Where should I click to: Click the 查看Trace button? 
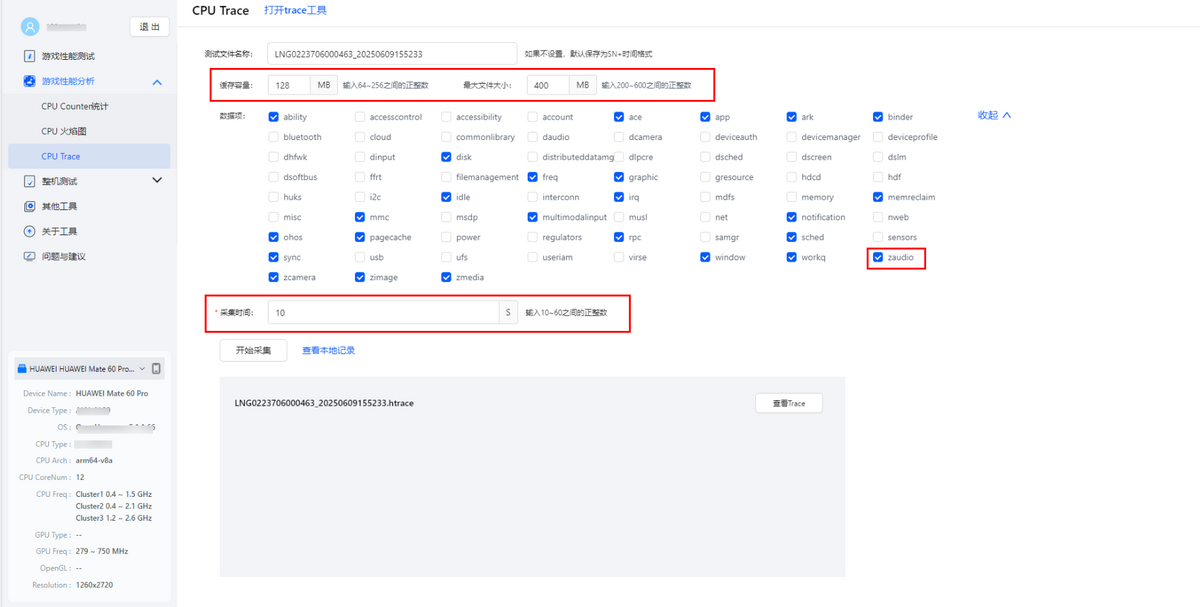[x=788, y=403]
